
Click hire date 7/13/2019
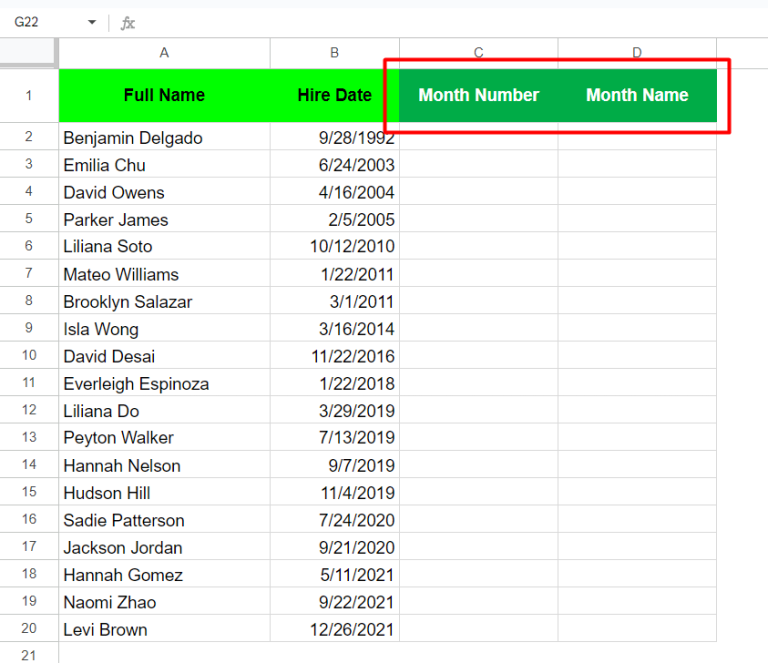tap(335, 437)
